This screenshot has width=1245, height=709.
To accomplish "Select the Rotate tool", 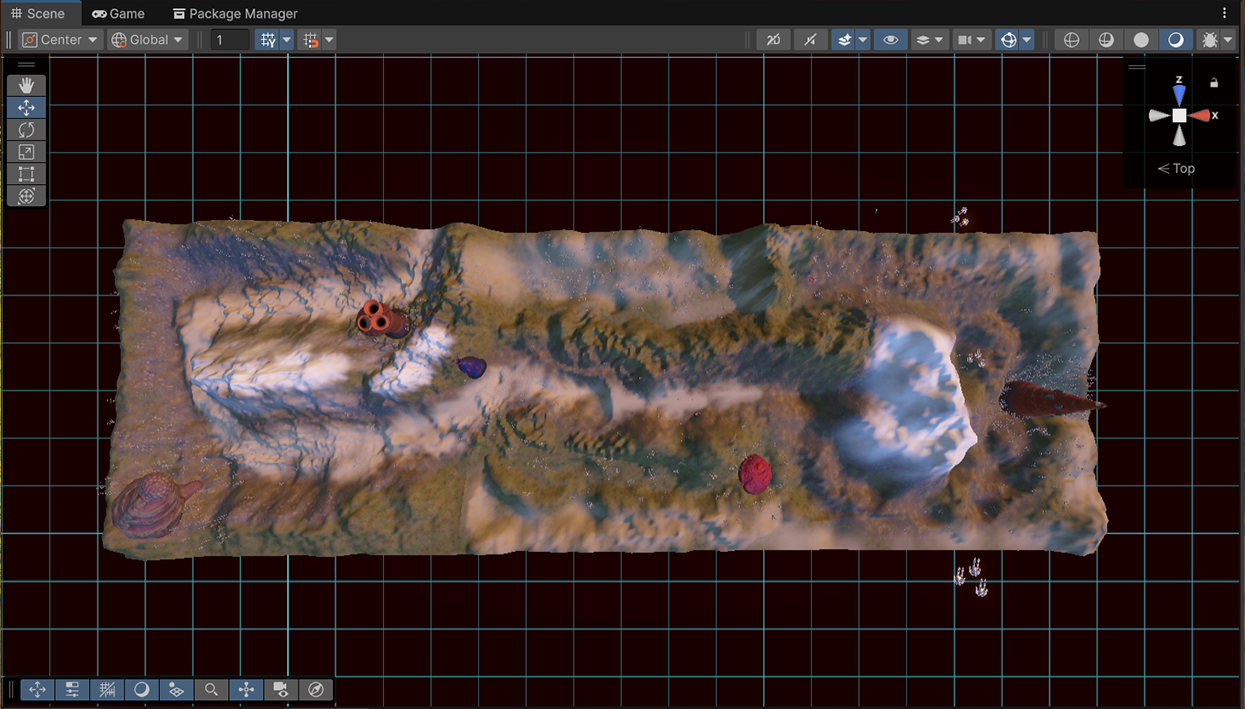I will click(26, 130).
